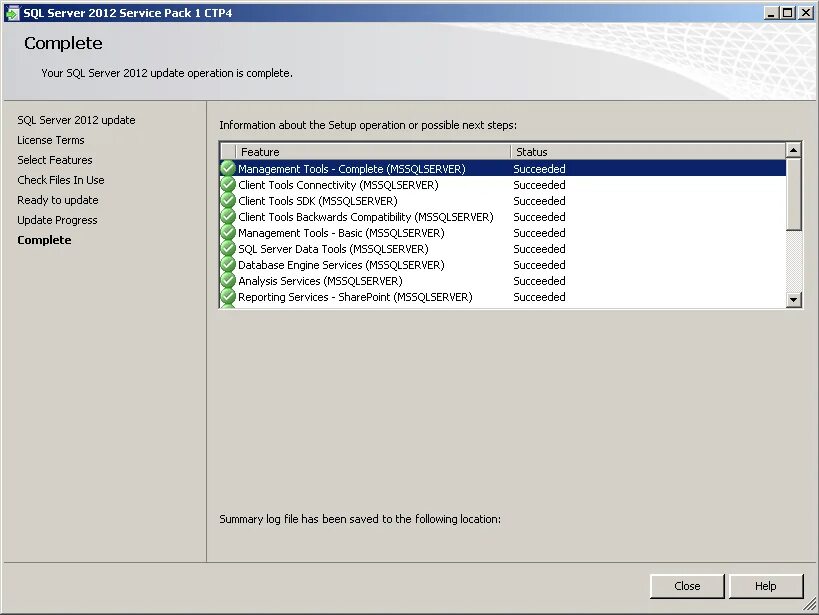The image size is (819, 615).
Task: Click Succeeded status for Database Engine Services
Action: (539, 265)
